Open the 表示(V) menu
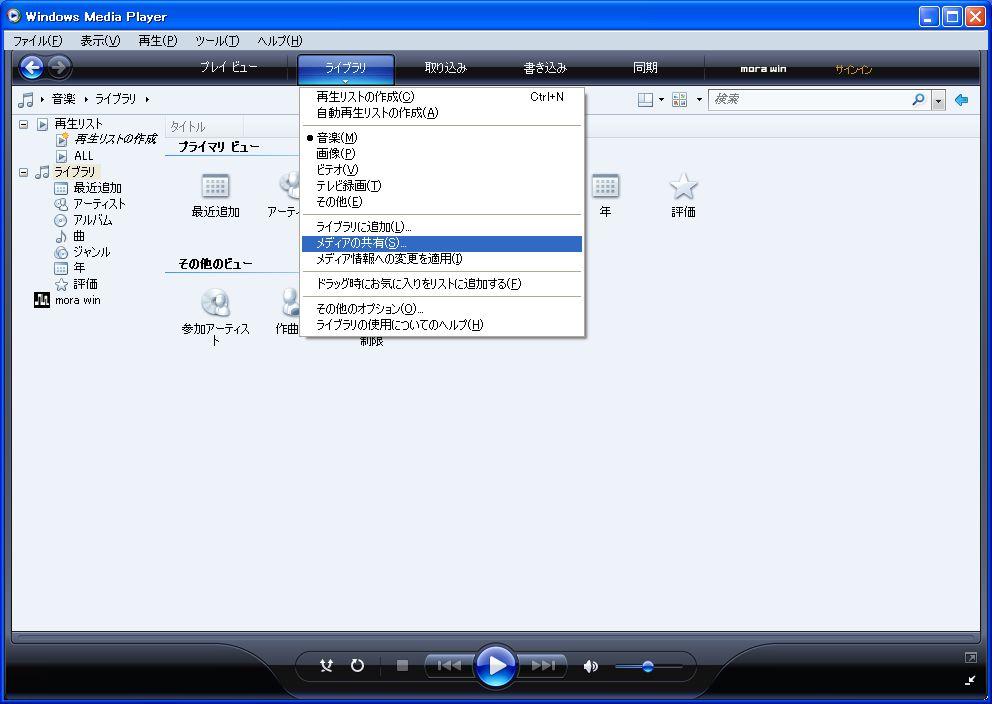Image resolution: width=992 pixels, height=704 pixels. click(x=100, y=41)
